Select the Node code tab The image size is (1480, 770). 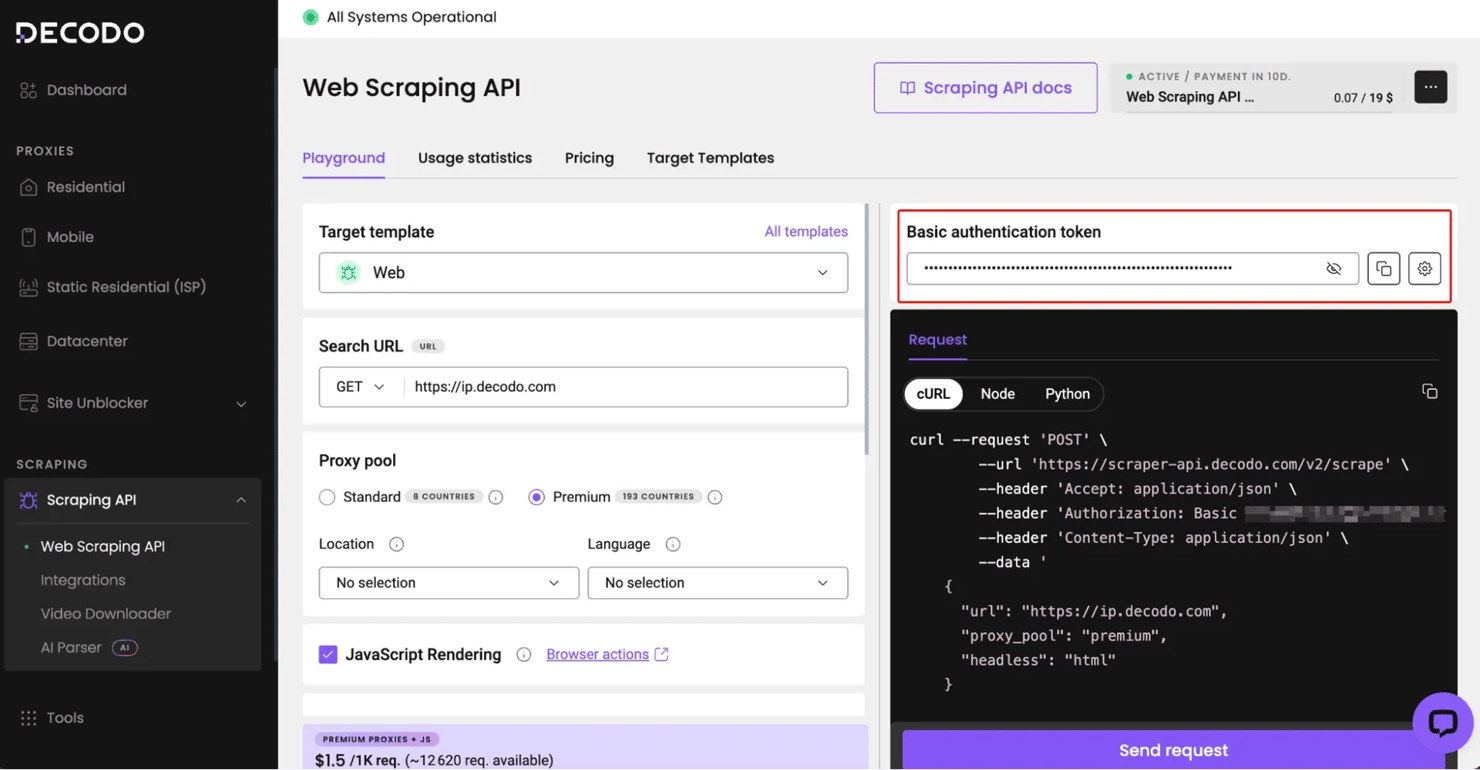point(998,394)
